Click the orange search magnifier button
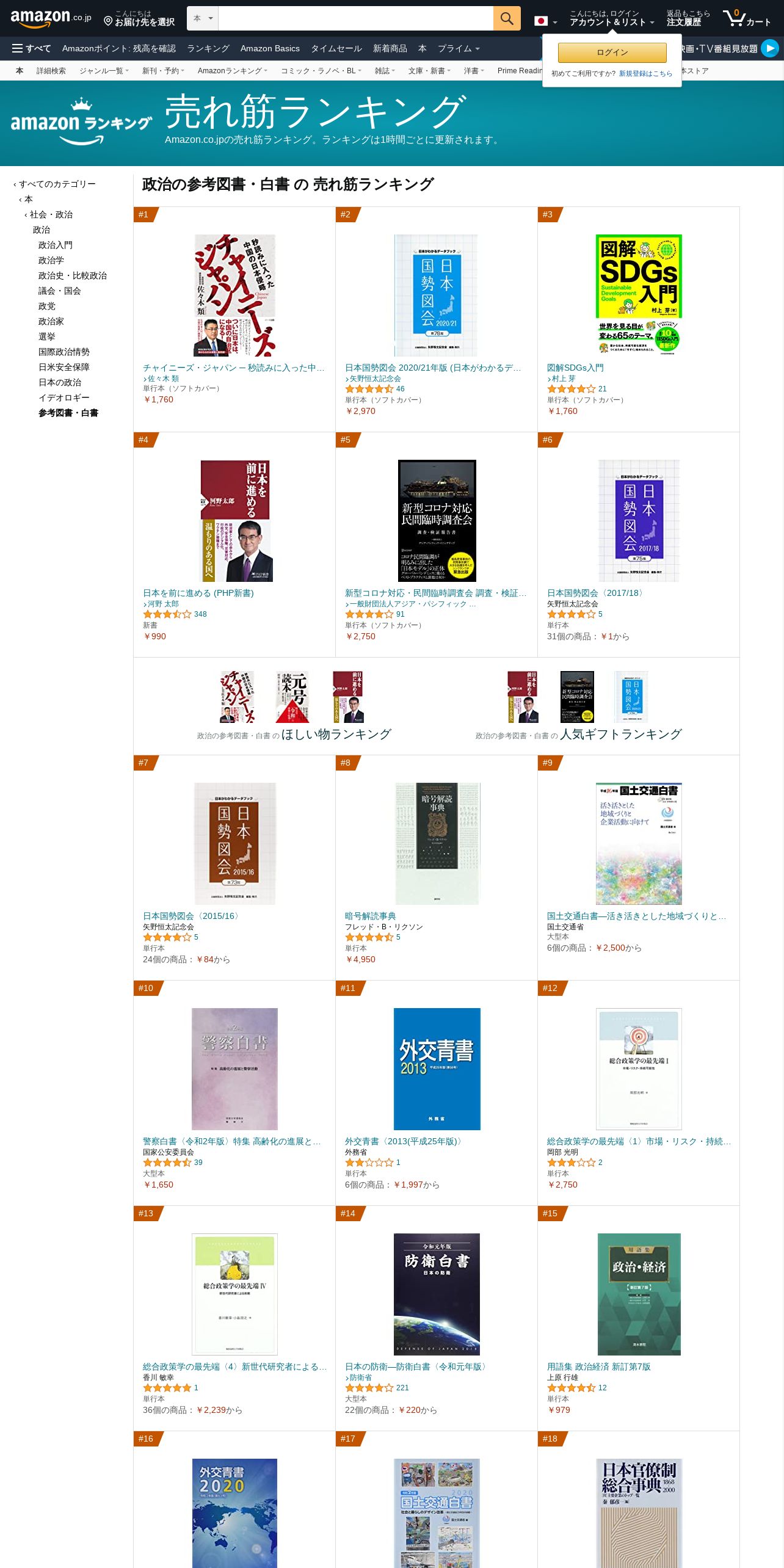 507,18
